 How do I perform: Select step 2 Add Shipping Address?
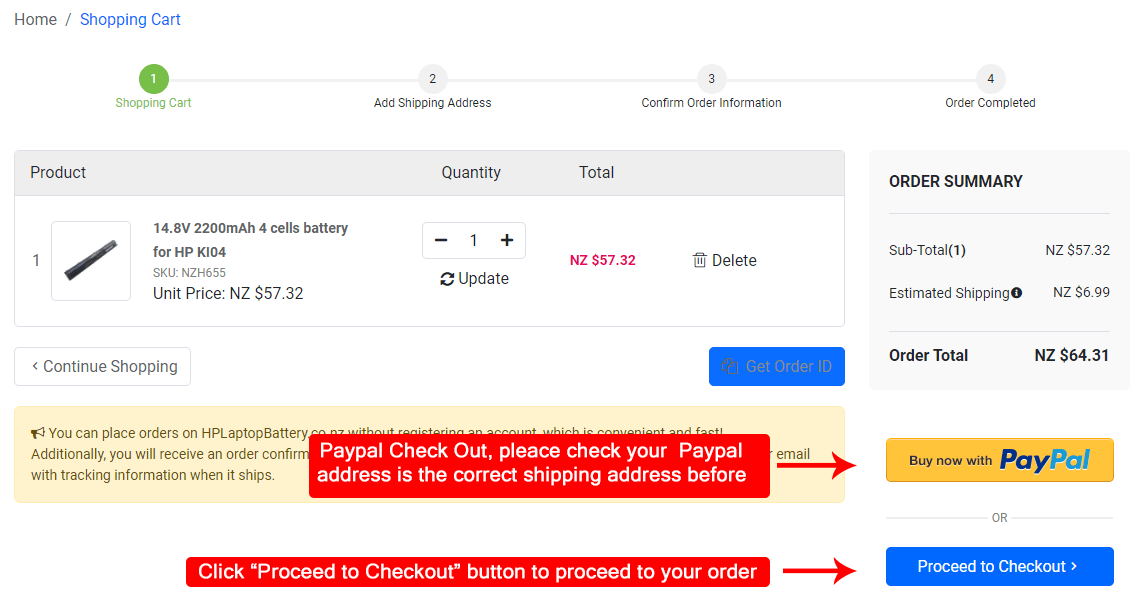[x=432, y=79]
